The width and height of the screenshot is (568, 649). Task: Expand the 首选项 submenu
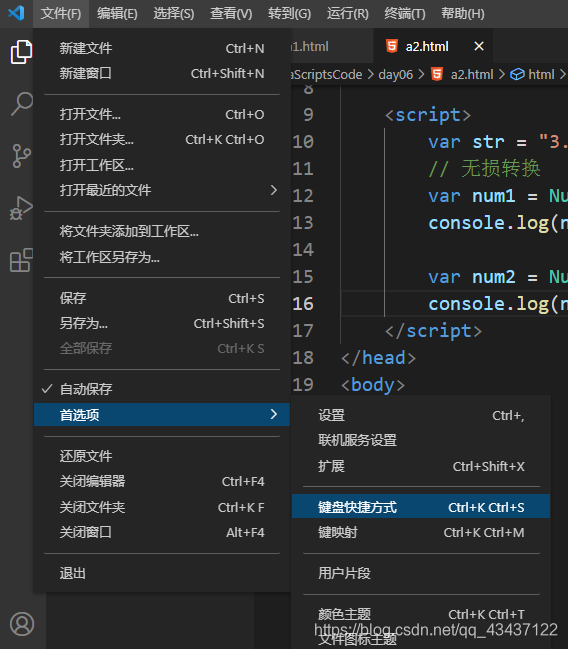162,414
